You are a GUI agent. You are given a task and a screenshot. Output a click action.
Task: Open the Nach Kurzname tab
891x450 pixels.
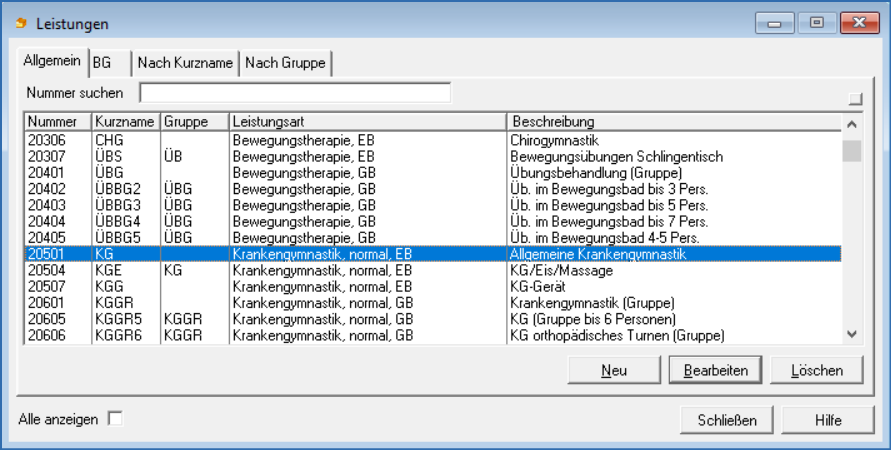click(x=185, y=63)
